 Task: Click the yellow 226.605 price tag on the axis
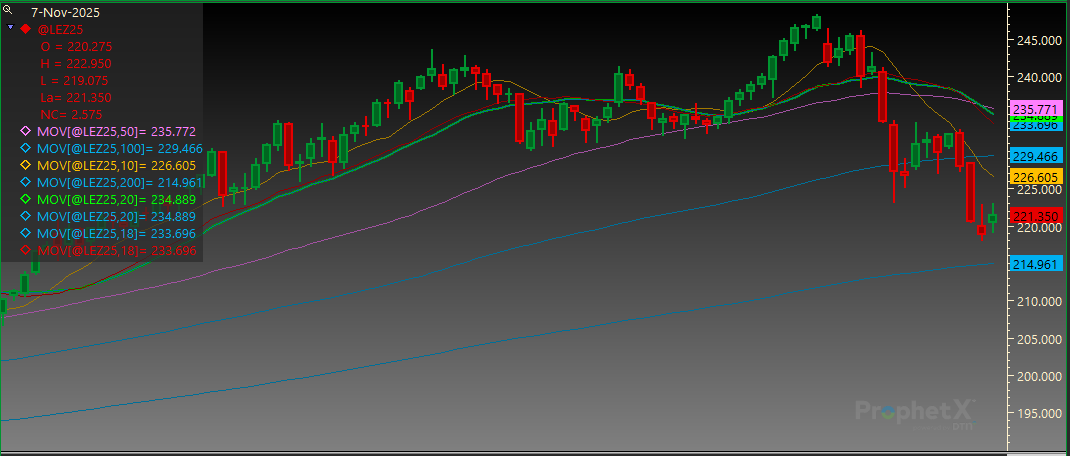click(1036, 176)
